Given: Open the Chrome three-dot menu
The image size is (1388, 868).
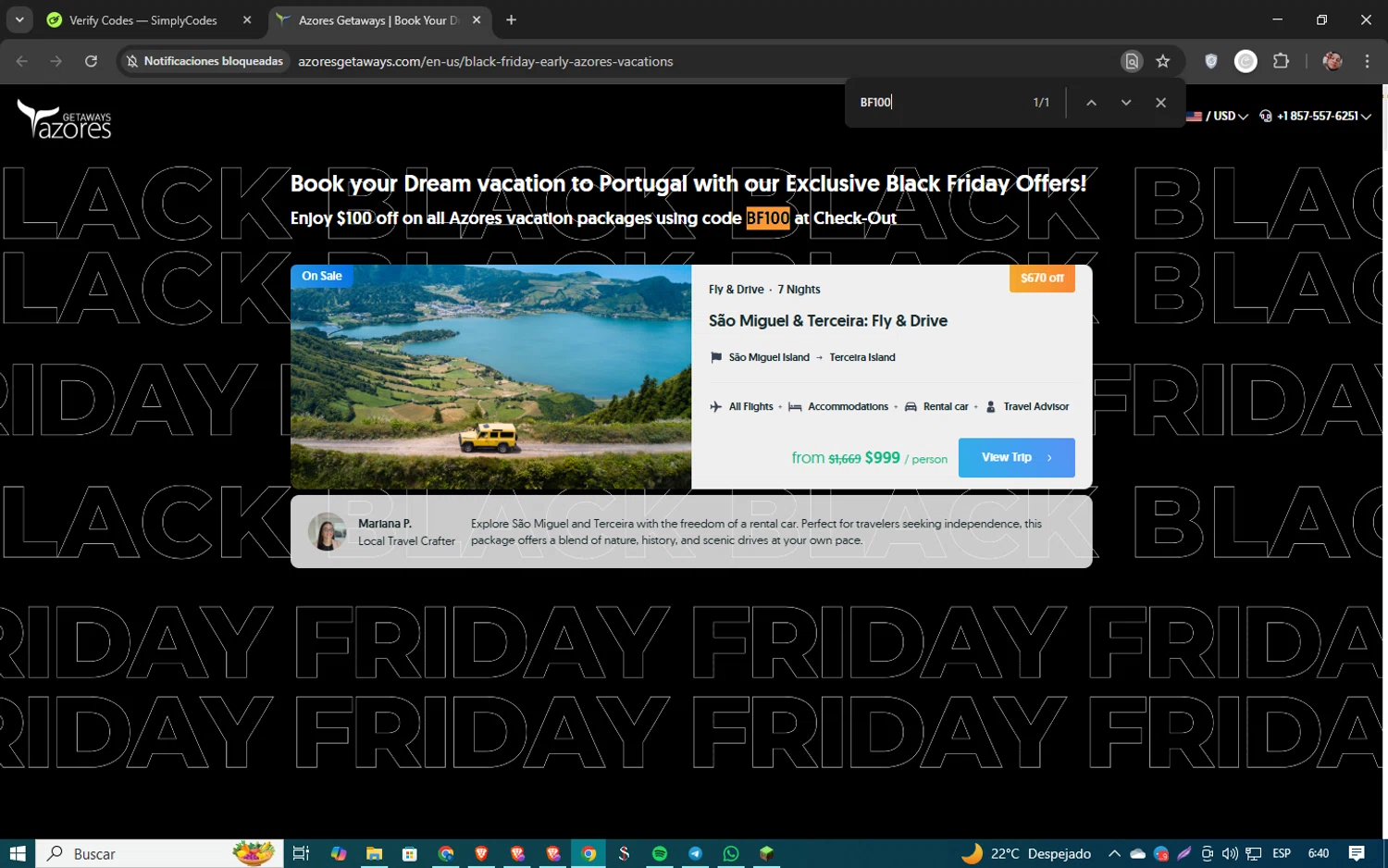Looking at the screenshot, I should point(1367,61).
